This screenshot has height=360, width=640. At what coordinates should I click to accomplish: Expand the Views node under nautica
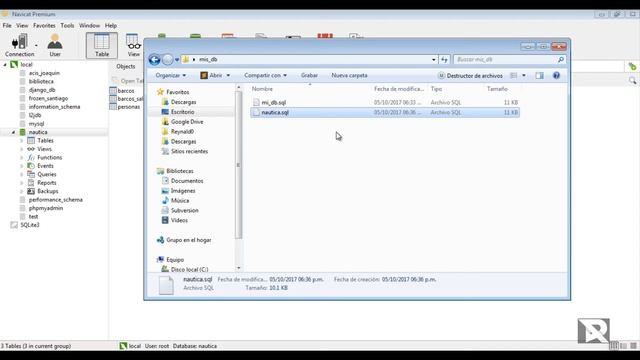22,149
